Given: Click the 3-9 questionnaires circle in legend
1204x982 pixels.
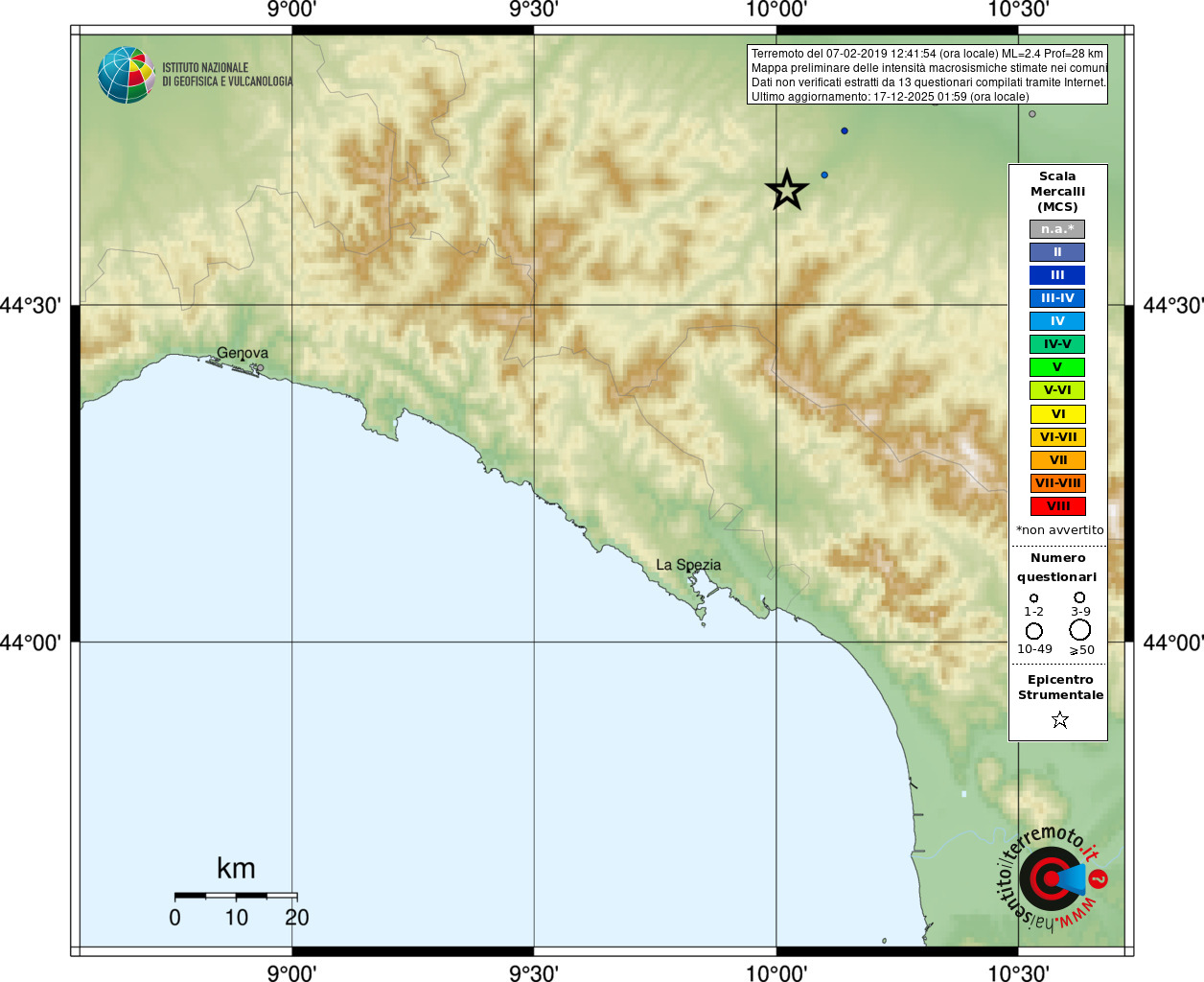Looking at the screenshot, I should pyautogui.click(x=1079, y=597).
